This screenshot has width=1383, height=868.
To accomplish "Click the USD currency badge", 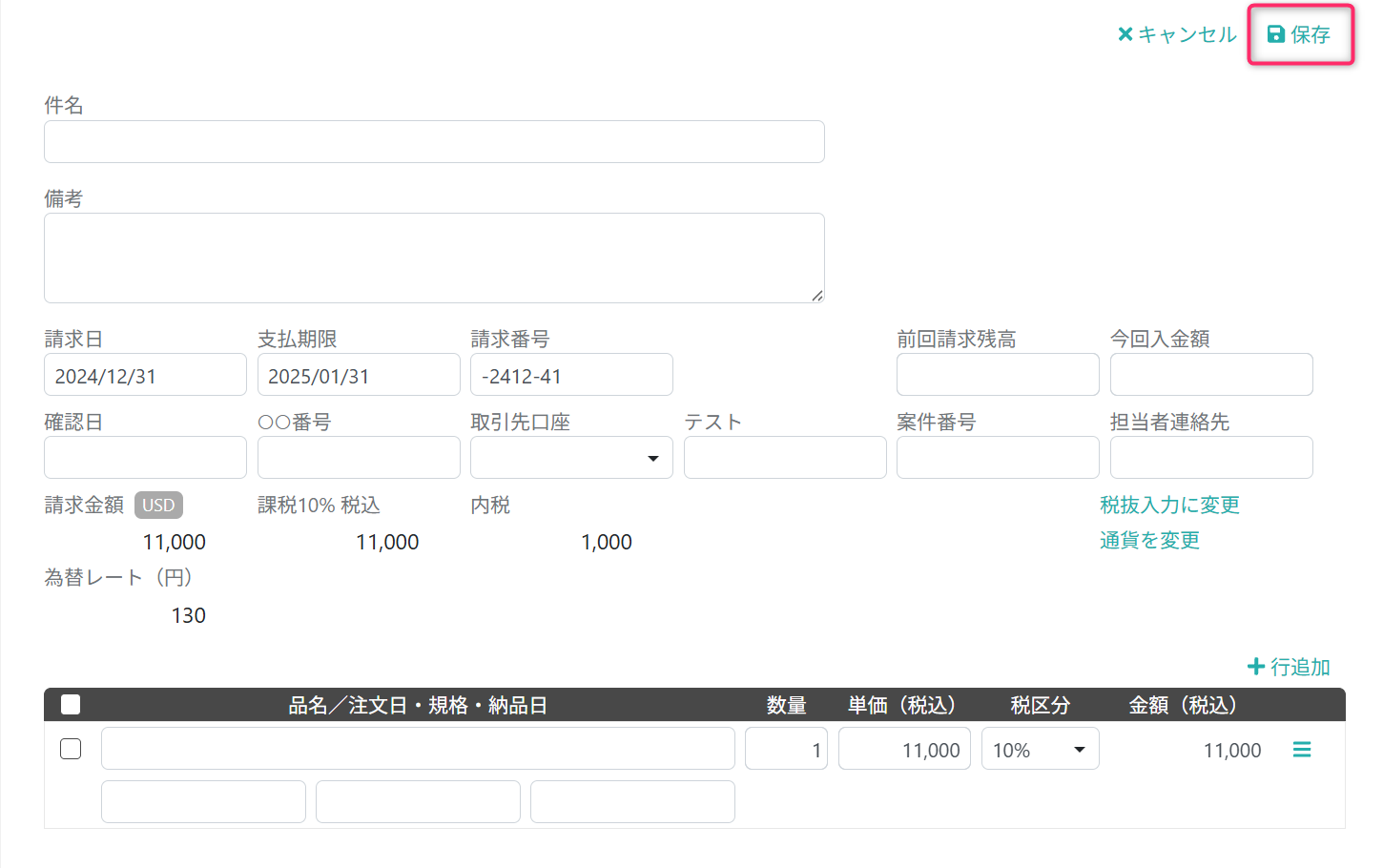I will 158,505.
